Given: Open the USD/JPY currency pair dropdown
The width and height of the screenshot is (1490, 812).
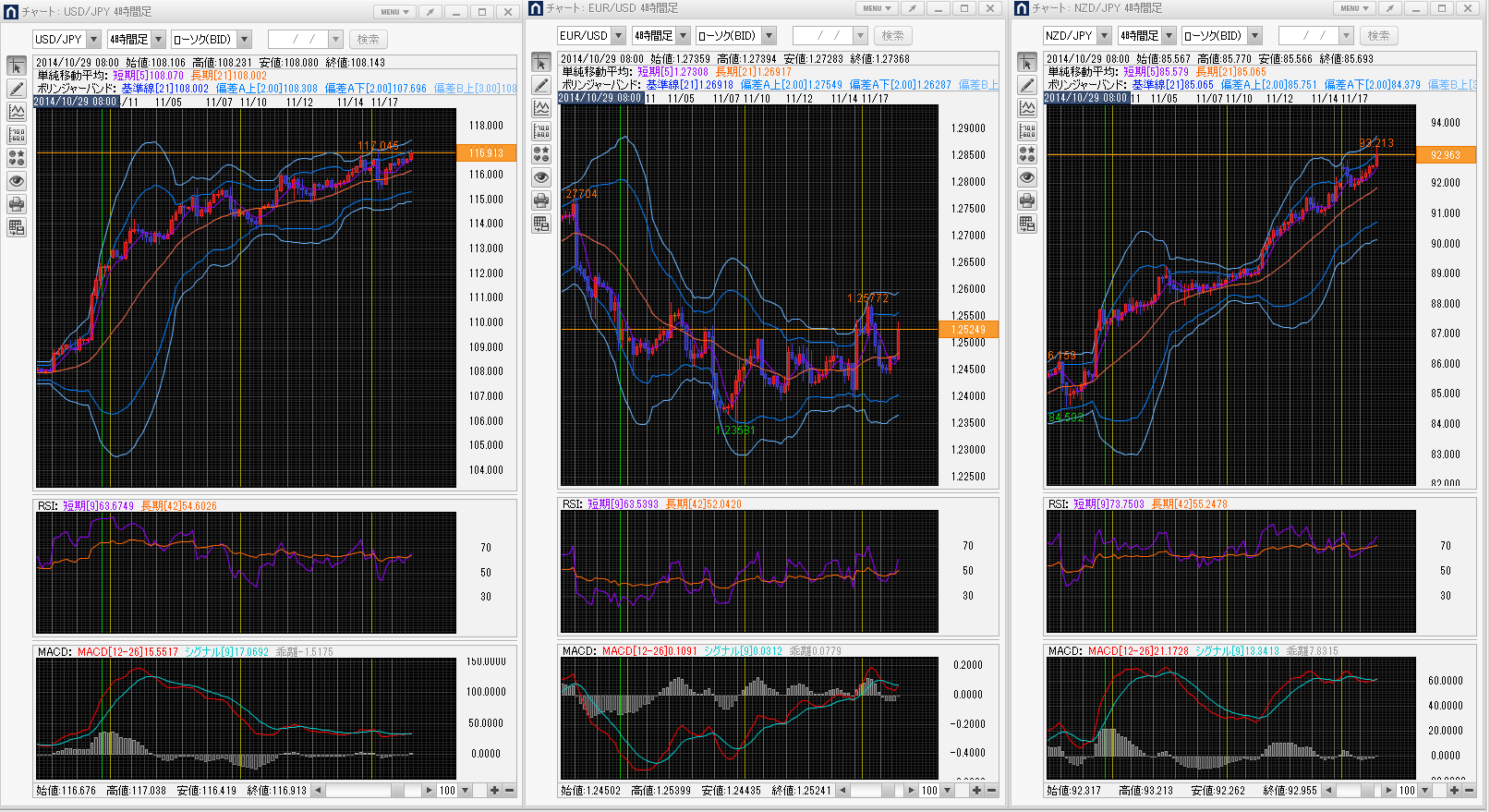Looking at the screenshot, I should click(92, 40).
